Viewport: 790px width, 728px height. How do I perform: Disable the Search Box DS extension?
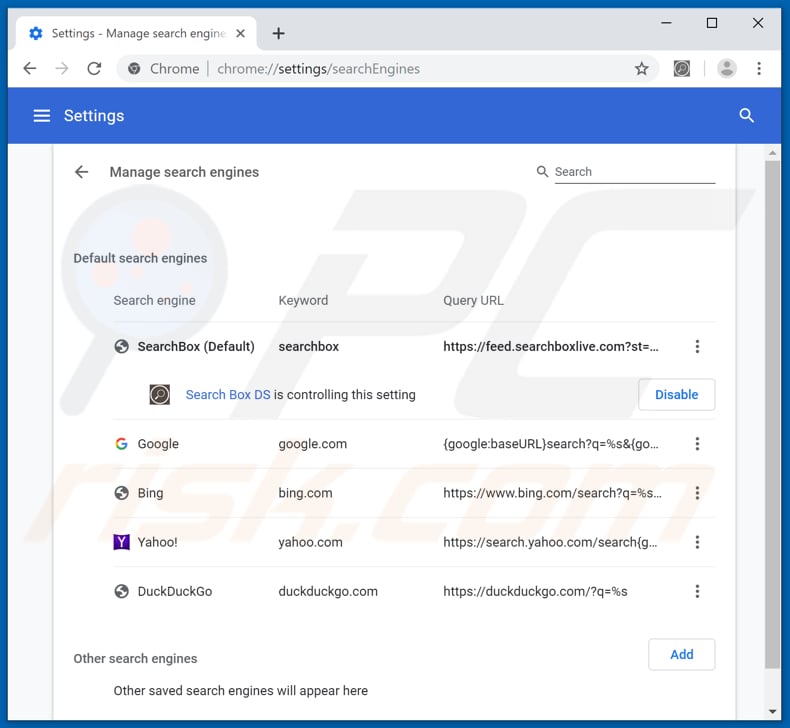coord(676,394)
